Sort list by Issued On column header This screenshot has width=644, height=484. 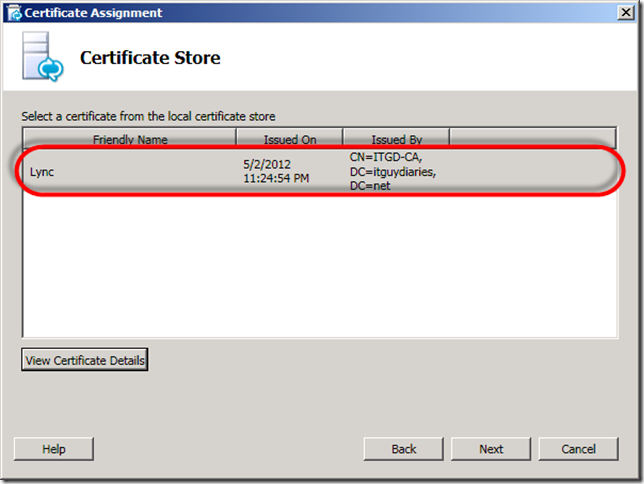[x=290, y=140]
